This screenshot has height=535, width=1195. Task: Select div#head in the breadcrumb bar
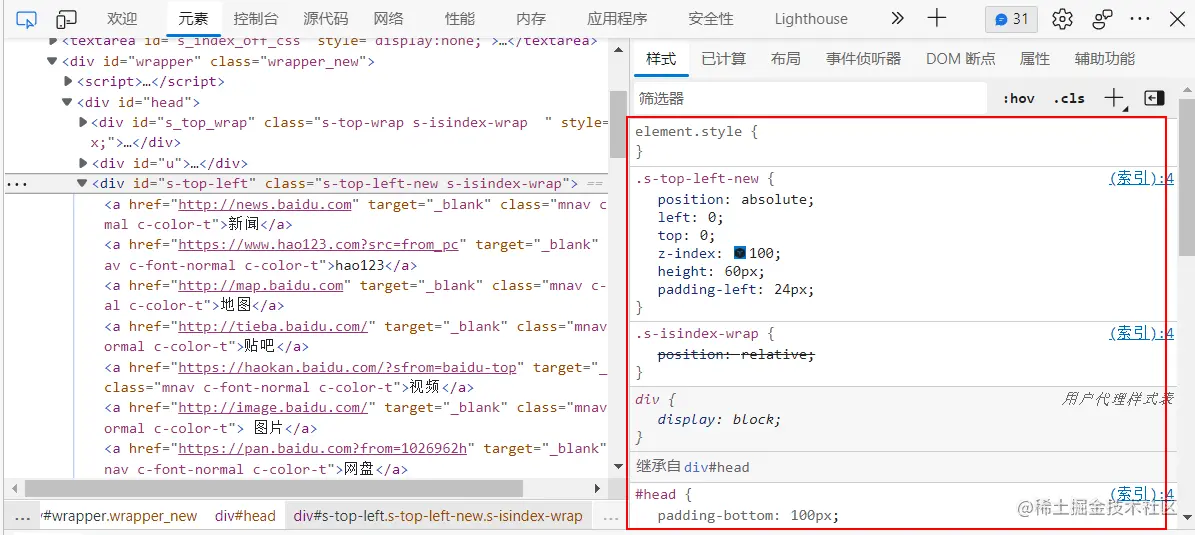tap(245, 516)
